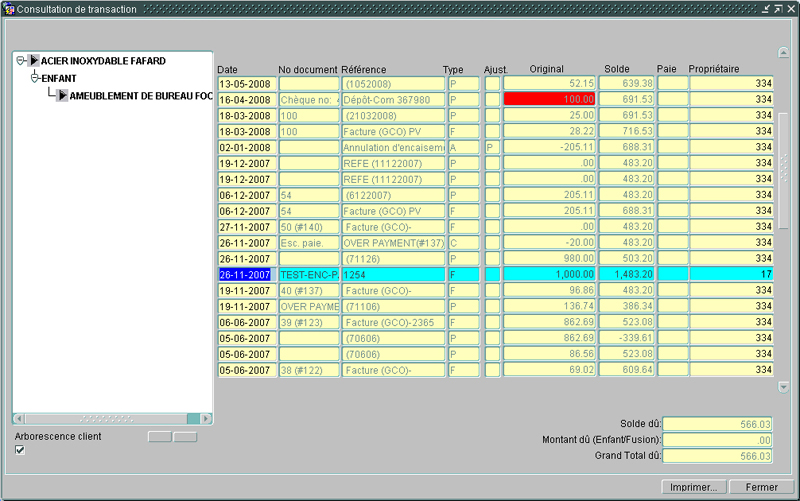Click tree panel's right scroll arrow
800x501 pixels.
(206, 418)
